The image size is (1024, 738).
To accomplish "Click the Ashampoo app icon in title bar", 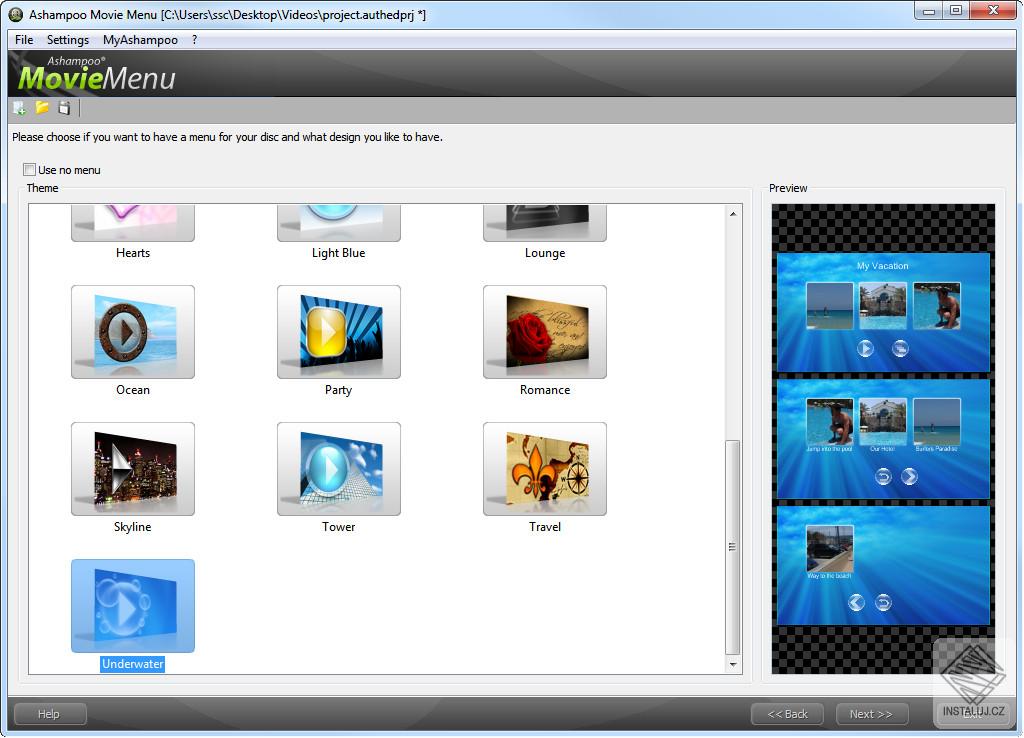I will pyautogui.click(x=15, y=14).
